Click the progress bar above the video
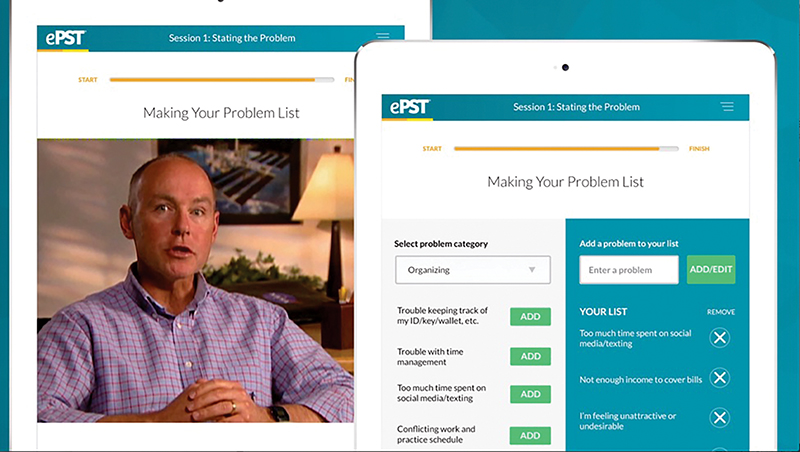 (x=222, y=80)
